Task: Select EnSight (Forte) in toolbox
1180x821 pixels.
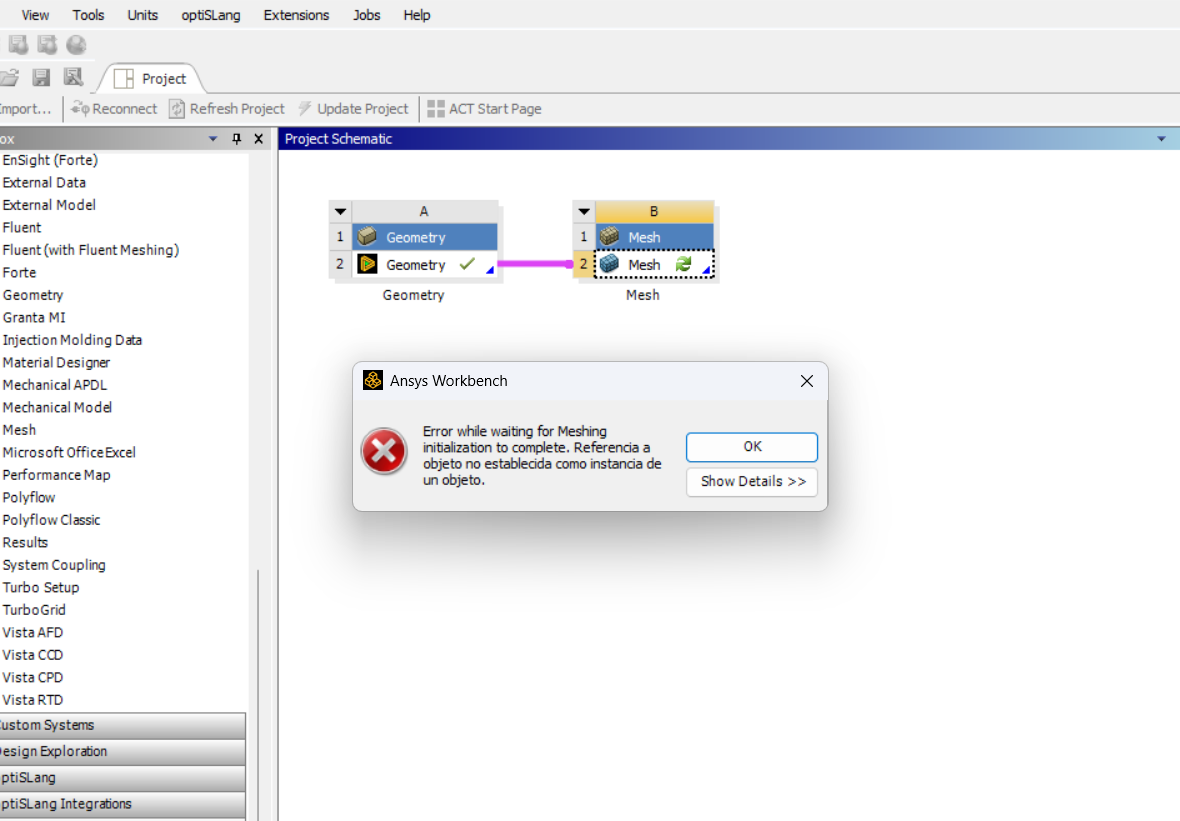Action: click(x=50, y=160)
